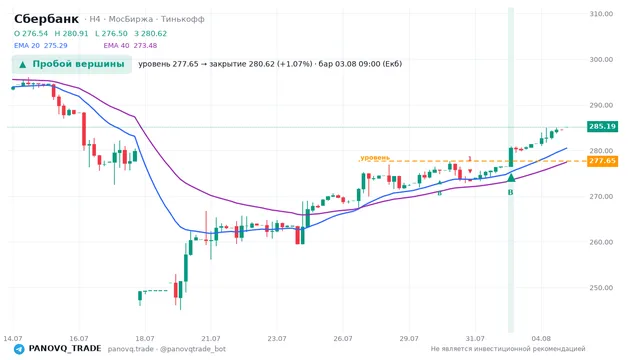This screenshot has width=640, height=360.
Task: Click the З 280.62 close value
Action: coord(151,33)
